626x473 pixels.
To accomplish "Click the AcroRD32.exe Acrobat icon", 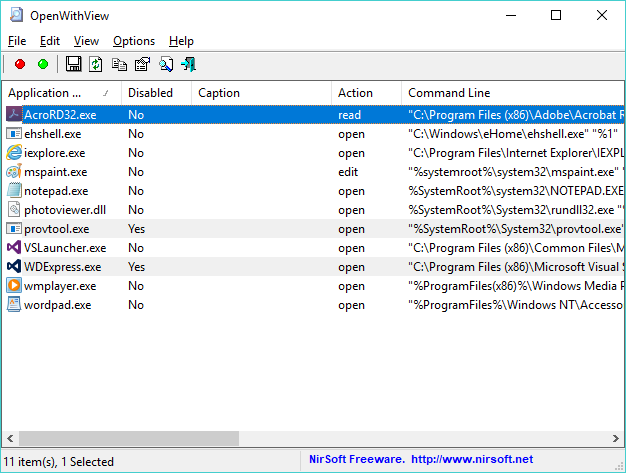I will coord(14,115).
